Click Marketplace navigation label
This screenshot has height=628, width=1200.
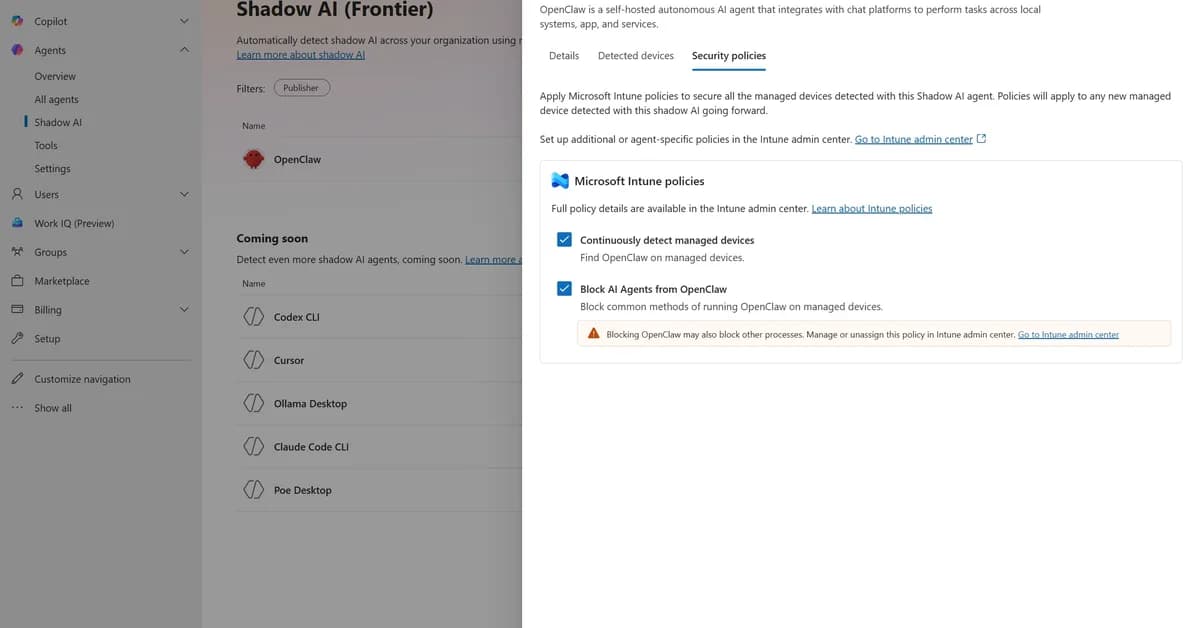click(62, 281)
